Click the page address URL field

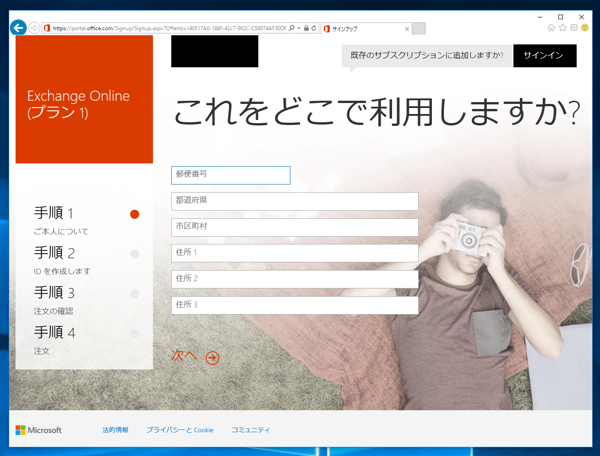click(x=169, y=28)
